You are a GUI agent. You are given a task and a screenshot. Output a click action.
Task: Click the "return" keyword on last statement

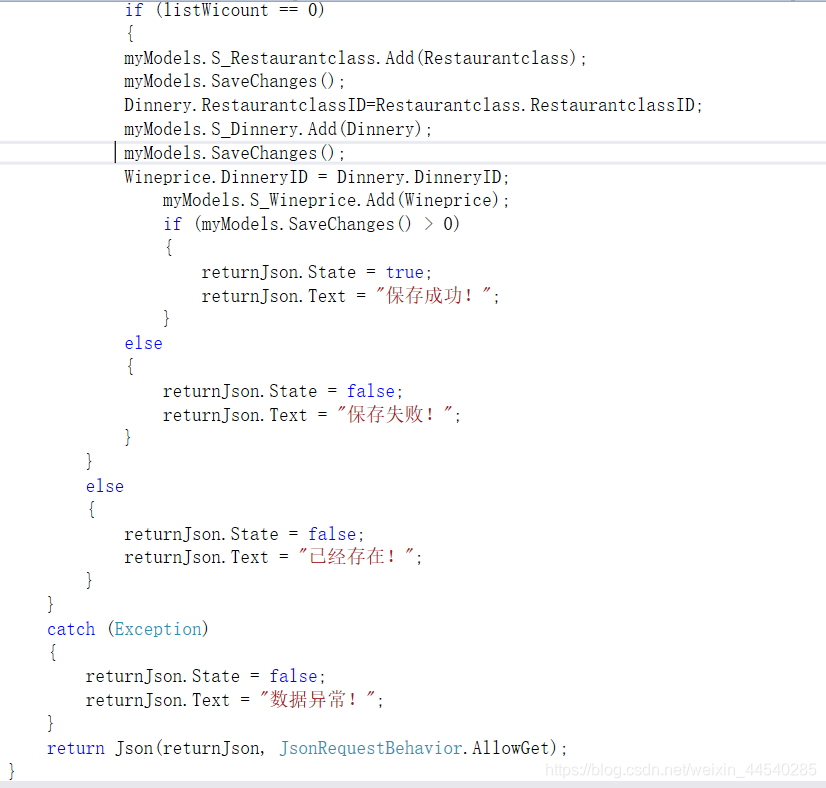[x=76, y=748]
